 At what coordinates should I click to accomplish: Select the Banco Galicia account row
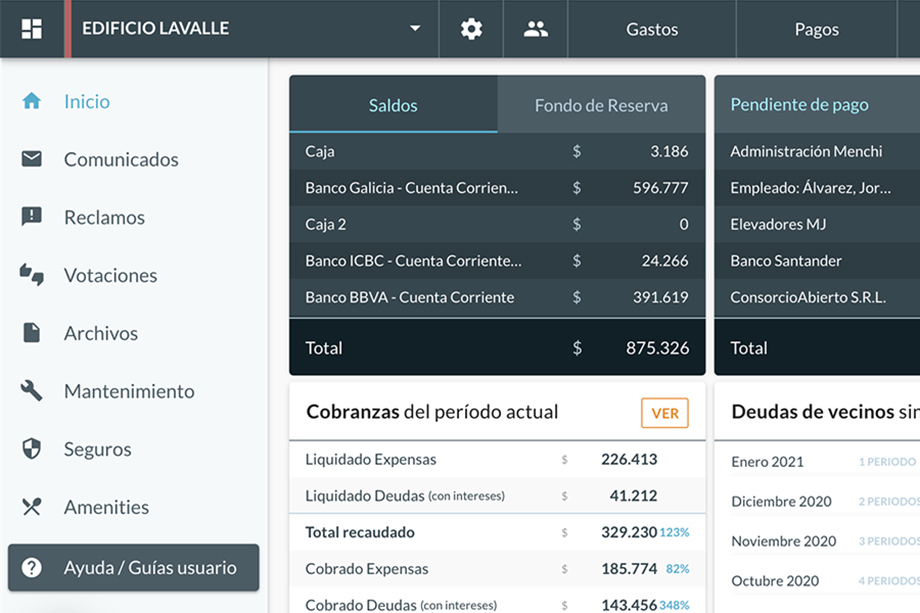pos(497,187)
